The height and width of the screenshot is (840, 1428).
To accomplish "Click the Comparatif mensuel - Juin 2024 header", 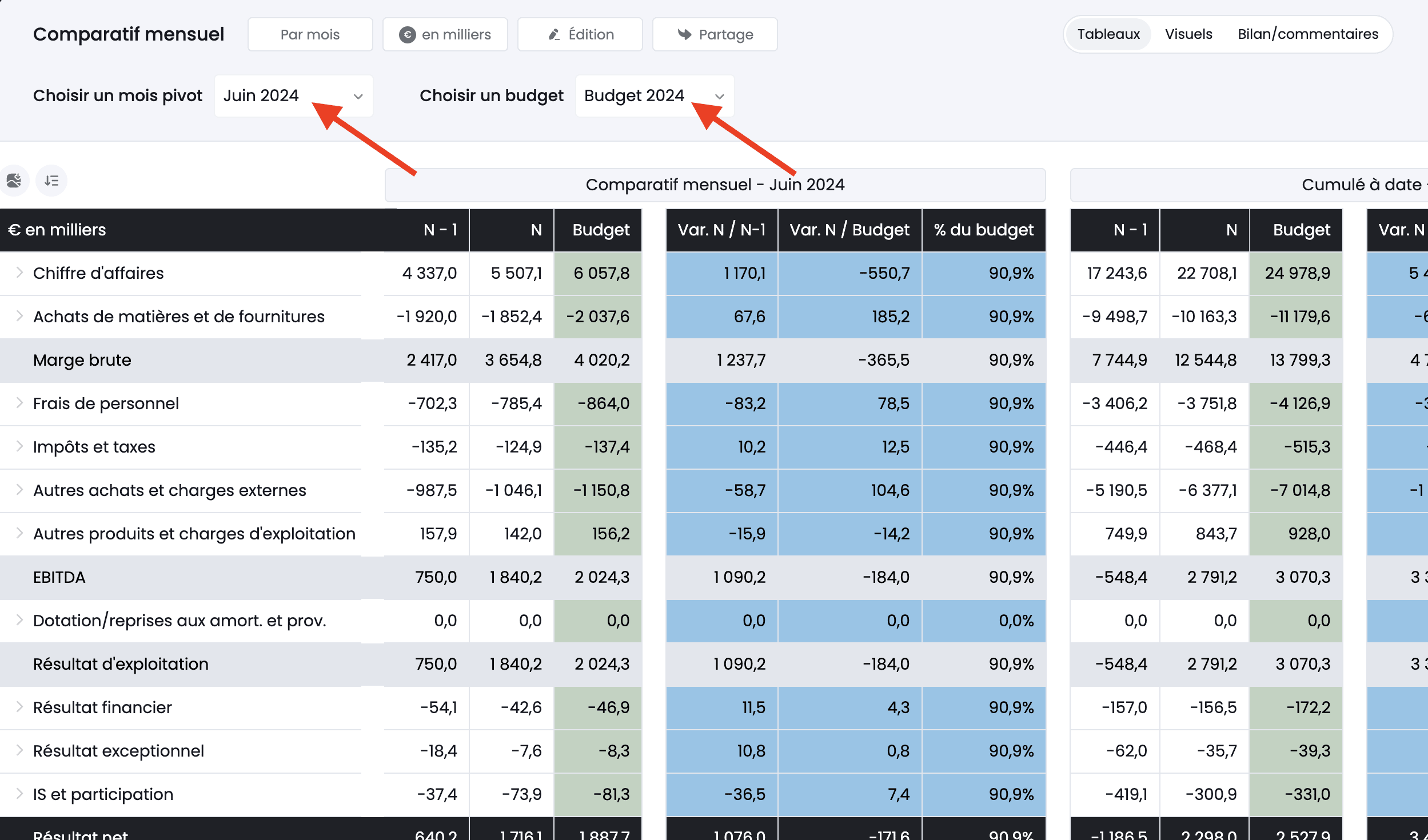I will pos(715,185).
